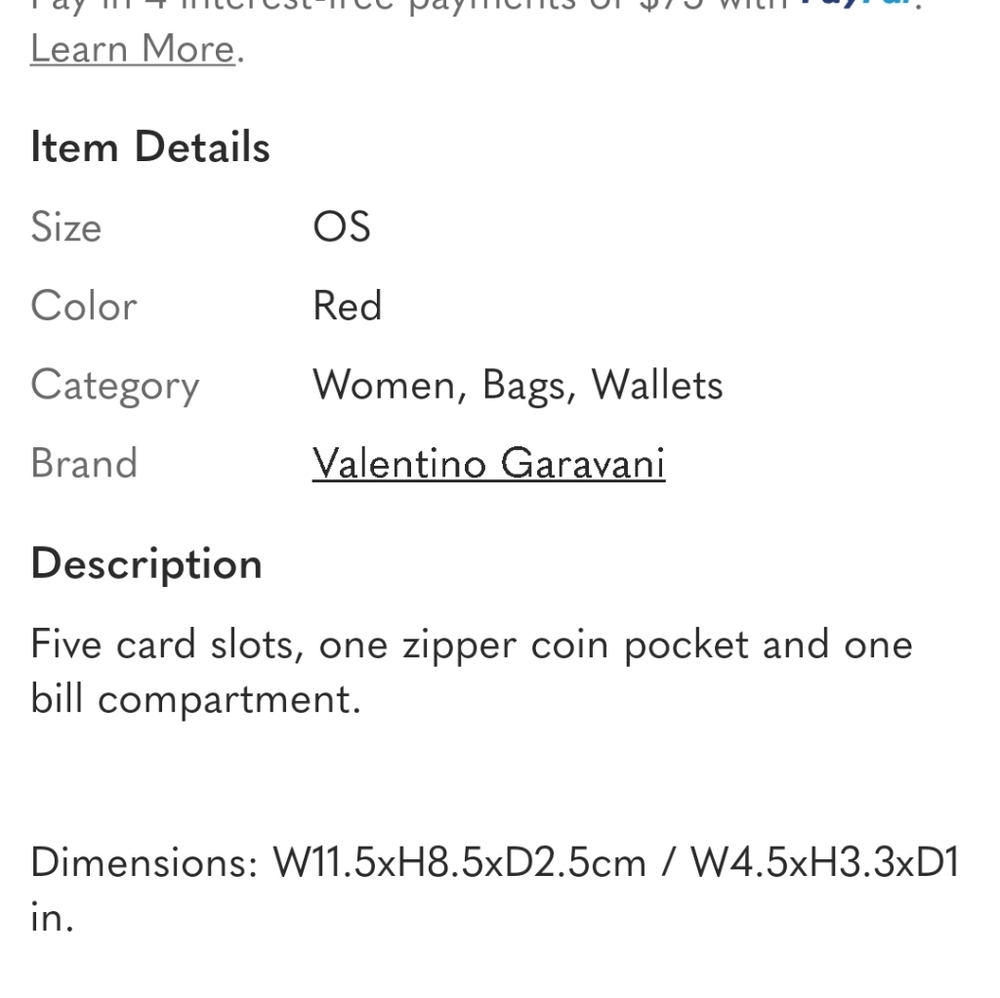1000x998 pixels.
Task: Open the Learn More link
Action: click(x=133, y=49)
